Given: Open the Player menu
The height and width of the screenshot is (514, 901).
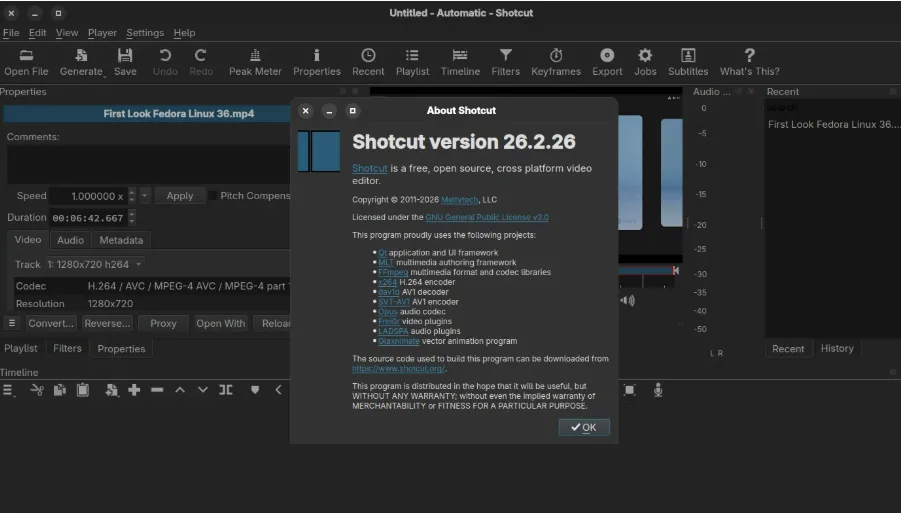Looking at the screenshot, I should [102, 33].
